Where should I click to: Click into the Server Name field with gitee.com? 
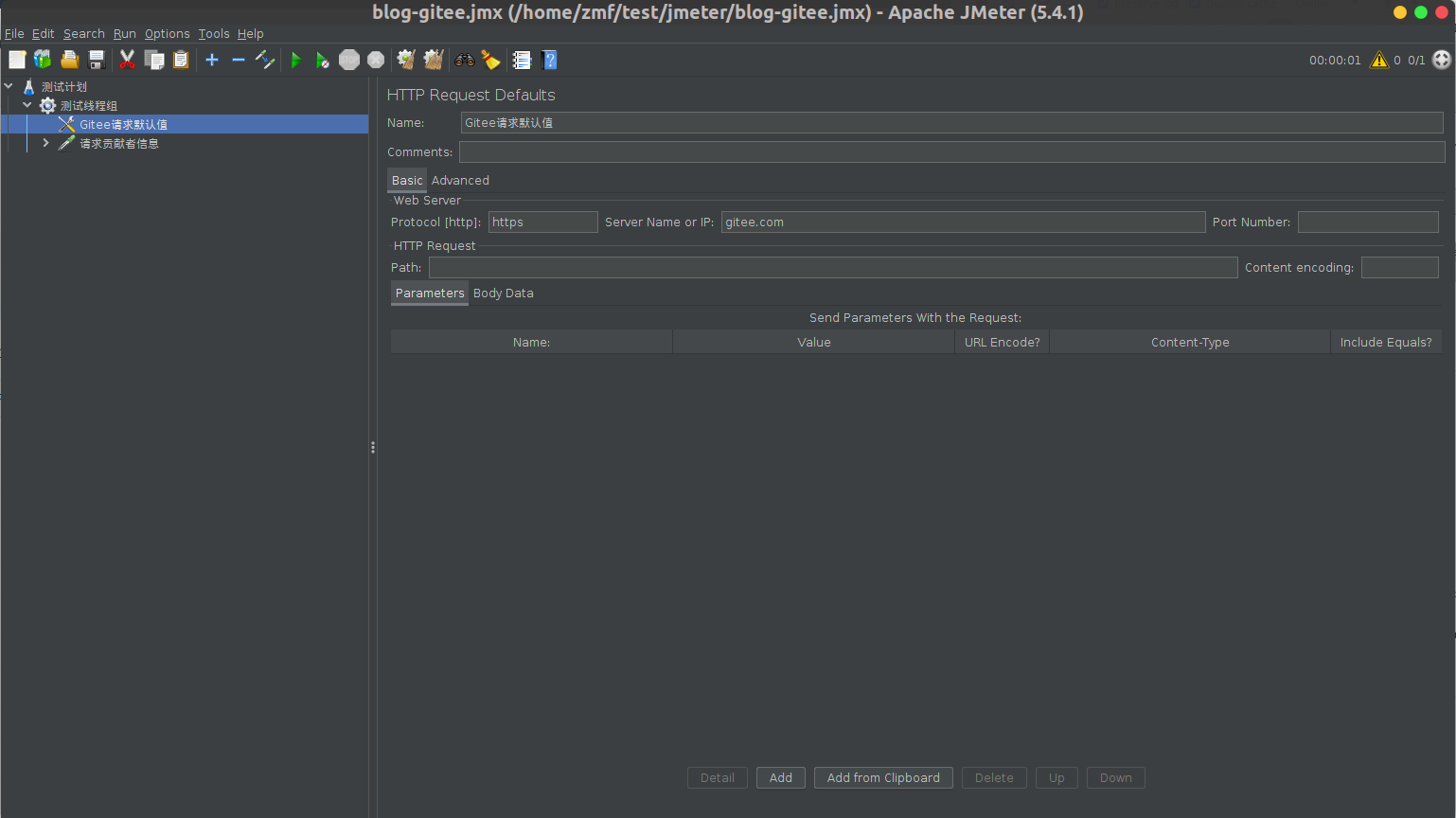(963, 222)
